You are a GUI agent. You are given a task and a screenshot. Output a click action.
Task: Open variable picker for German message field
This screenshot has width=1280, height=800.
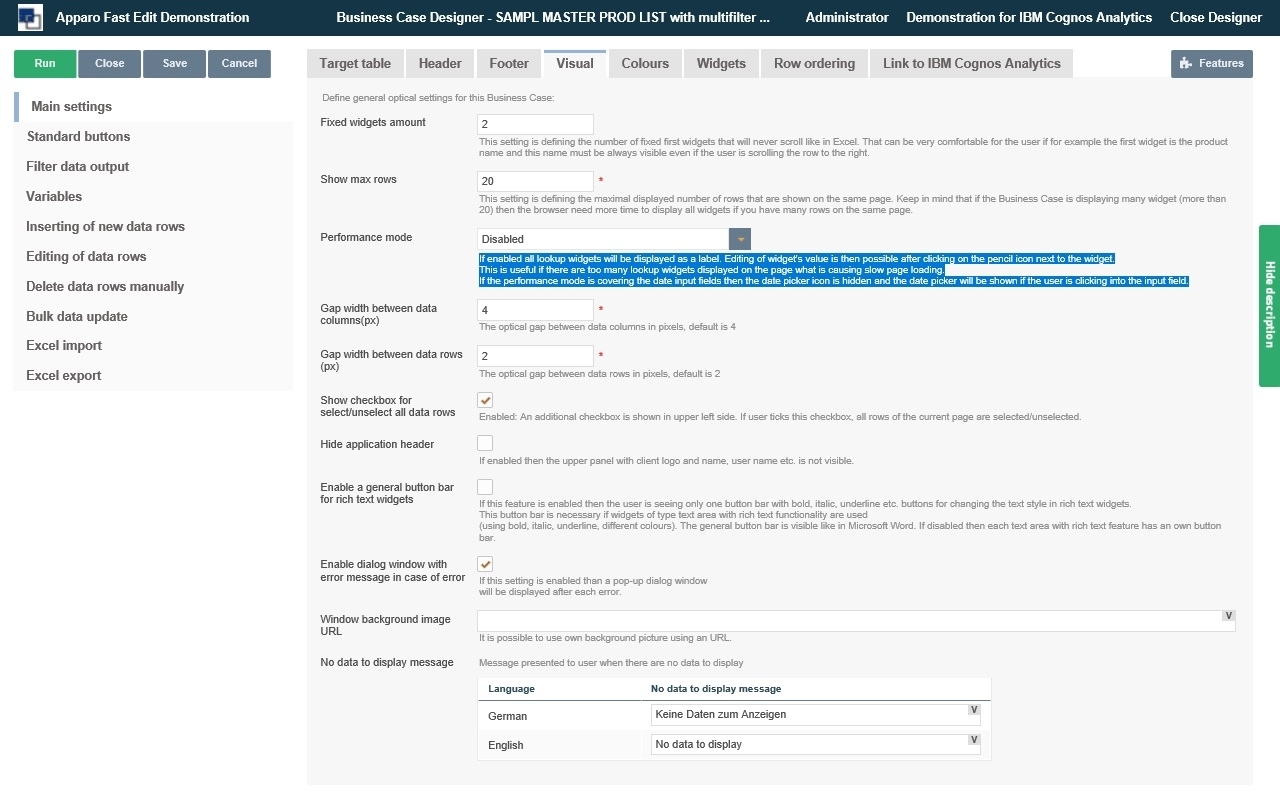click(974, 710)
